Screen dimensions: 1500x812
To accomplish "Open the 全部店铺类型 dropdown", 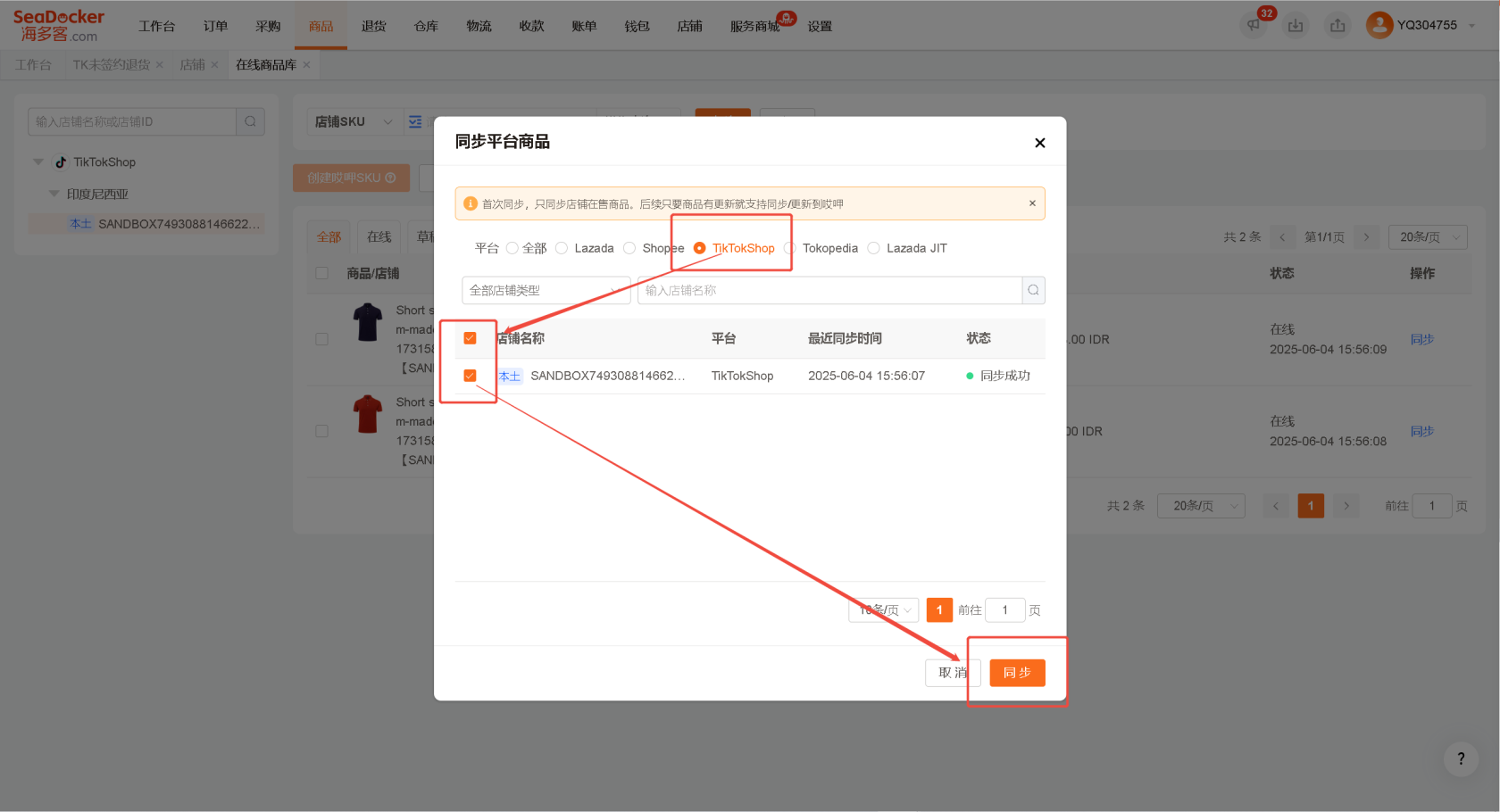I will [546, 290].
